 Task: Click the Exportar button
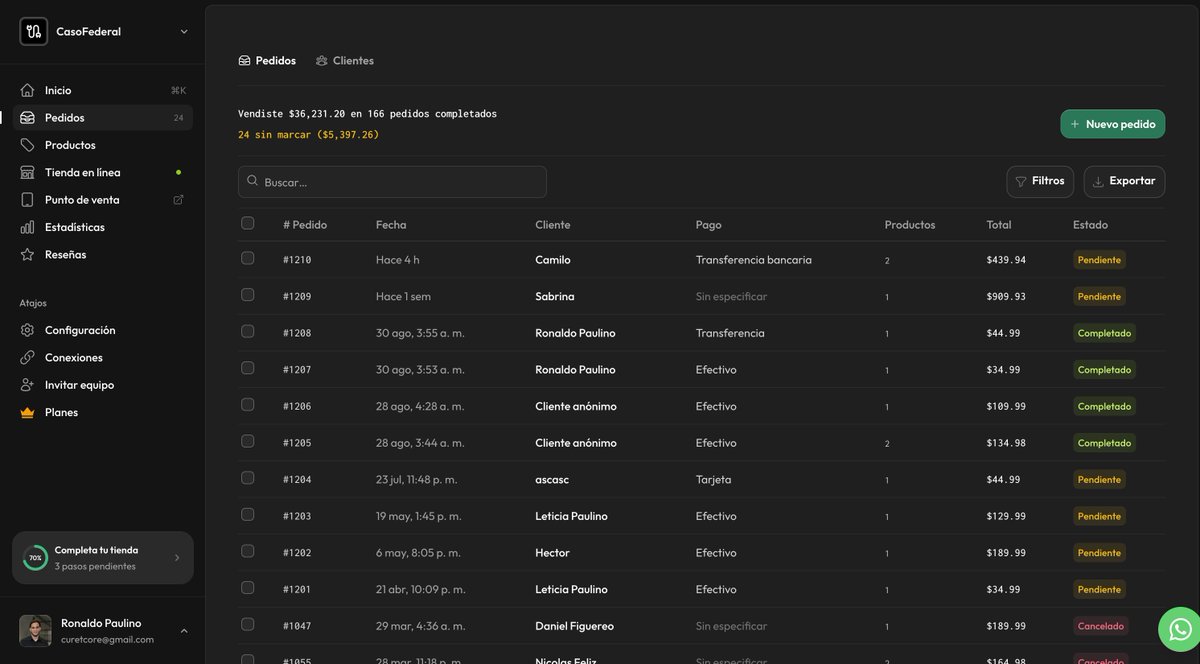pos(1124,181)
